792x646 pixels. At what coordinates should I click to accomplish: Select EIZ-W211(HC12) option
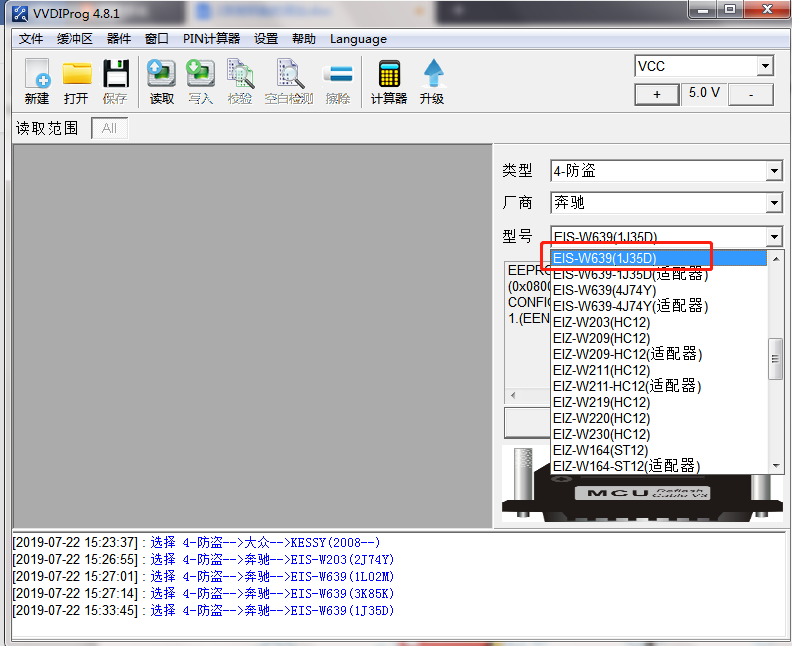[659, 370]
